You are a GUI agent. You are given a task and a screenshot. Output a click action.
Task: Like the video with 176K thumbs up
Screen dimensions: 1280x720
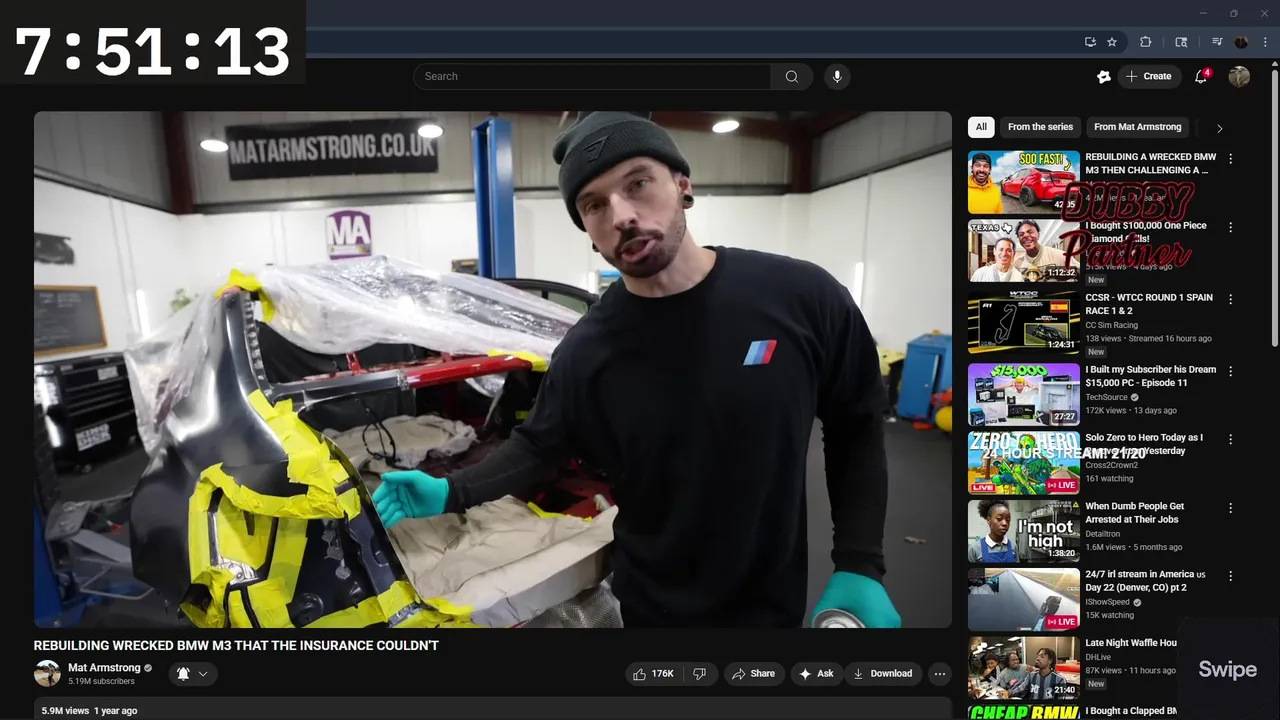click(x=654, y=674)
